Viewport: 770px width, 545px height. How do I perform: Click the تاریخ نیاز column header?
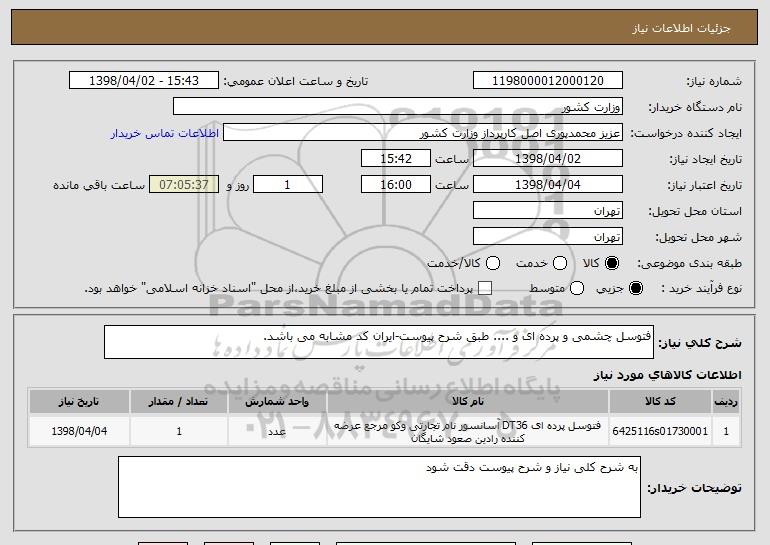pyautogui.click(x=79, y=402)
